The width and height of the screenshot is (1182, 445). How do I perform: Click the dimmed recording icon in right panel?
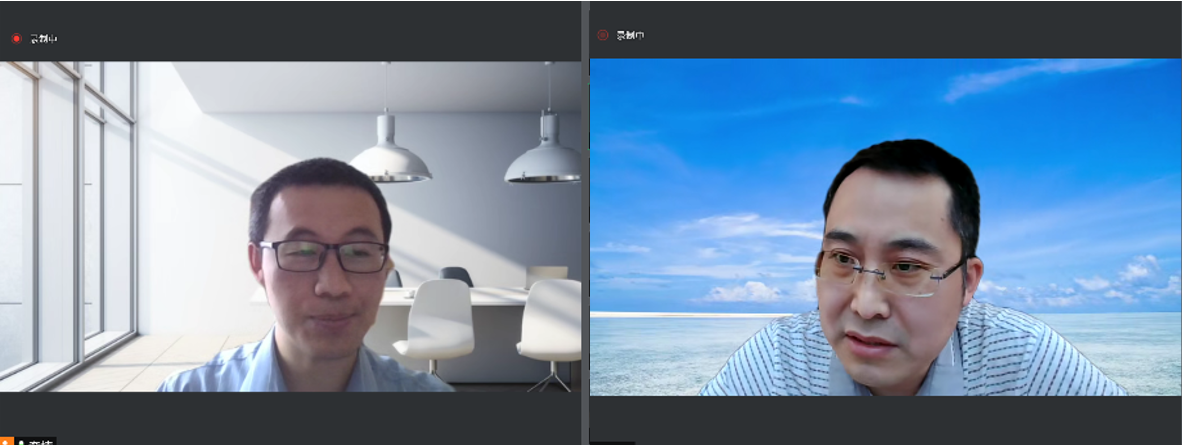[602, 35]
